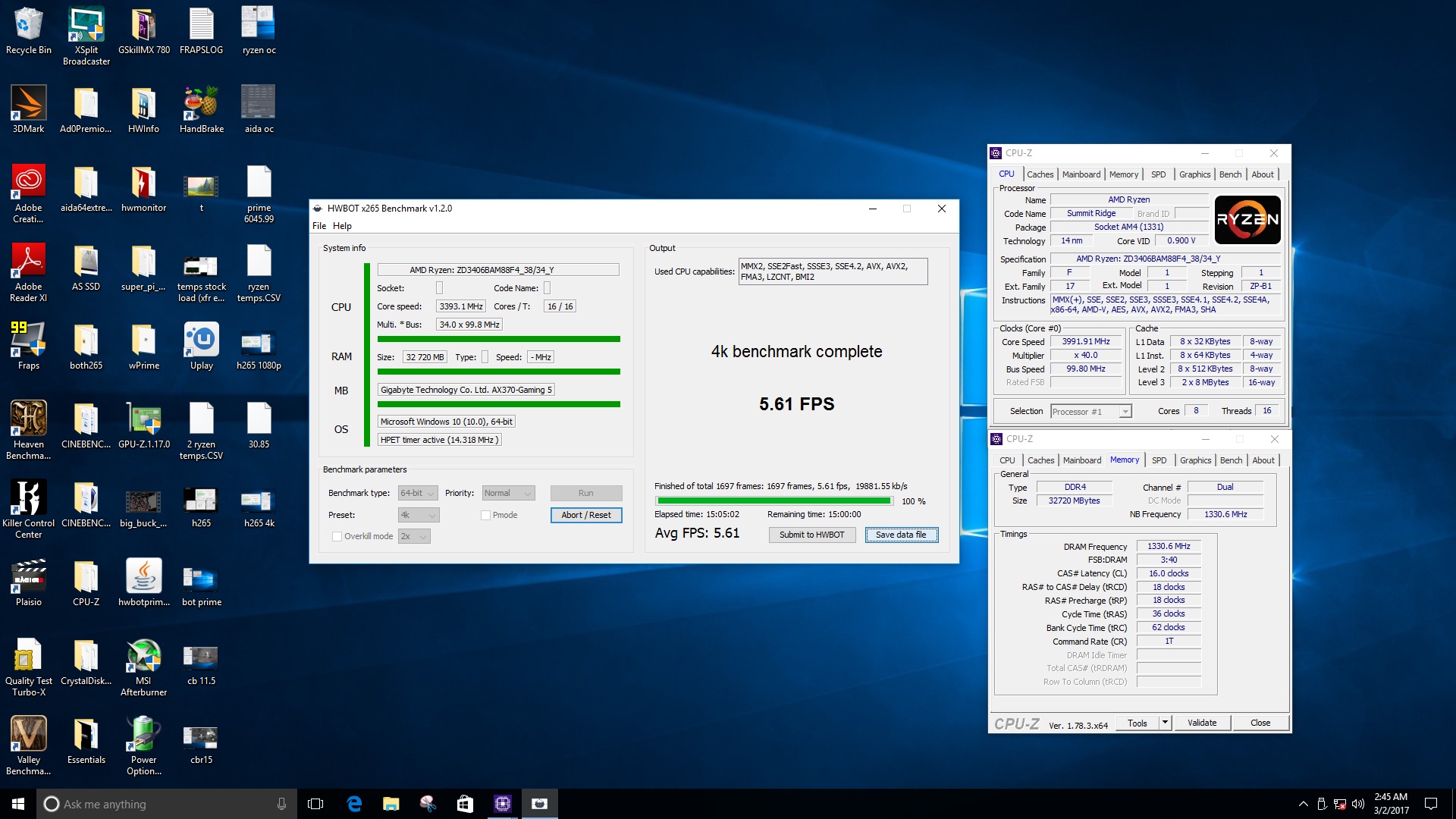This screenshot has height=819, width=1456.
Task: Switch to Mainboard tab in top CPU-Z
Action: [x=1081, y=174]
